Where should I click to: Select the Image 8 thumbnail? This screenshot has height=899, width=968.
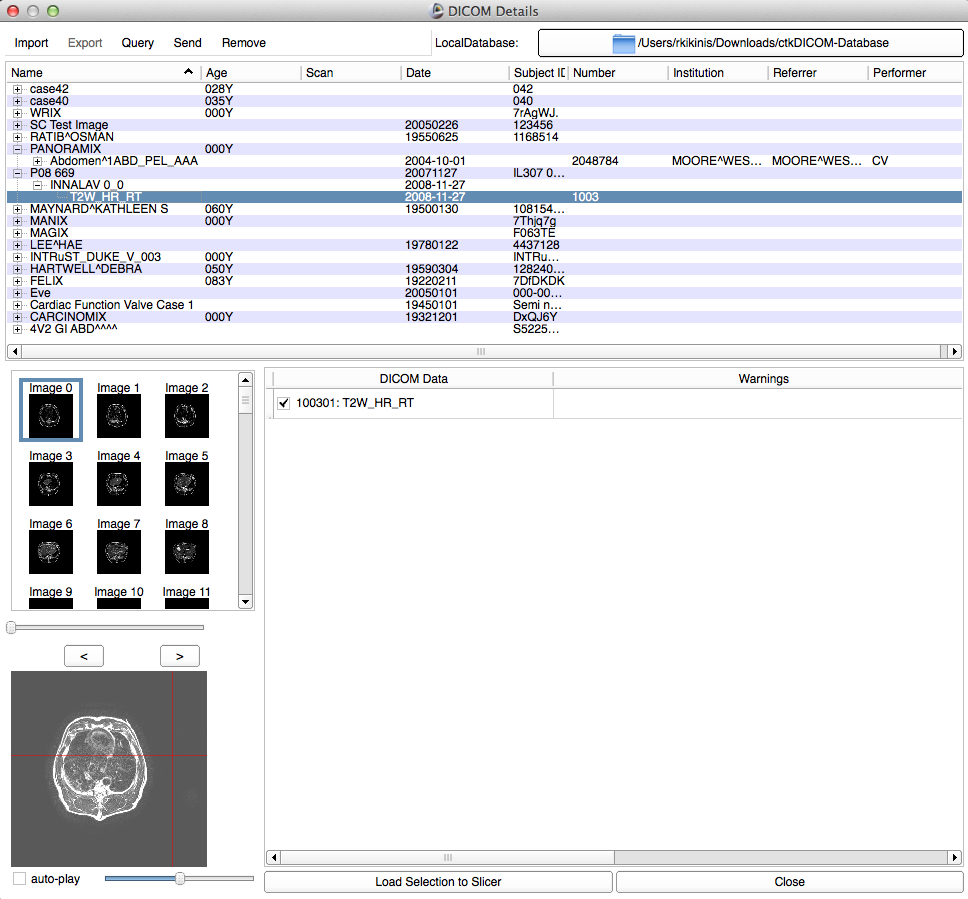coord(187,551)
